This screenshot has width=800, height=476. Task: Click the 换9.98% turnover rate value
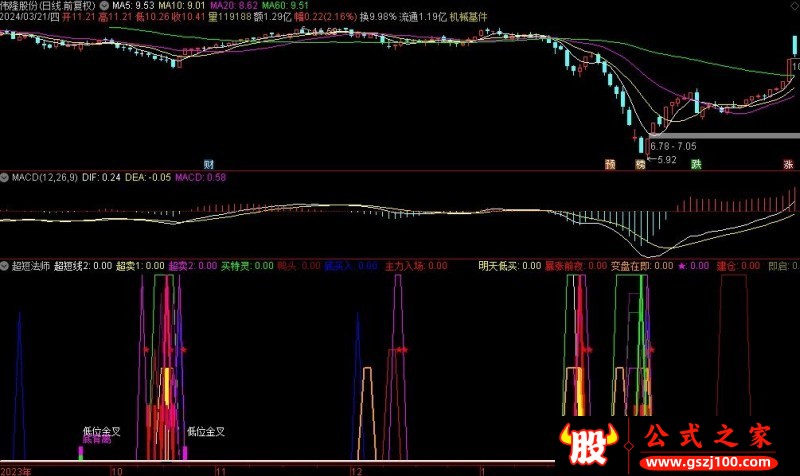pyautogui.click(x=378, y=17)
